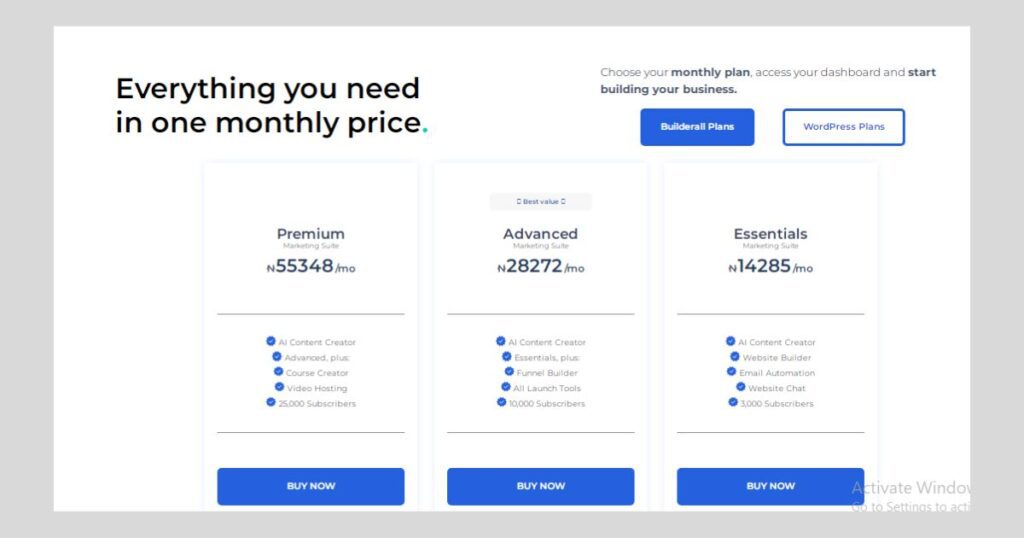Screen dimensions: 1024x538
Task: Buy the Premium plan now
Action: (311, 486)
